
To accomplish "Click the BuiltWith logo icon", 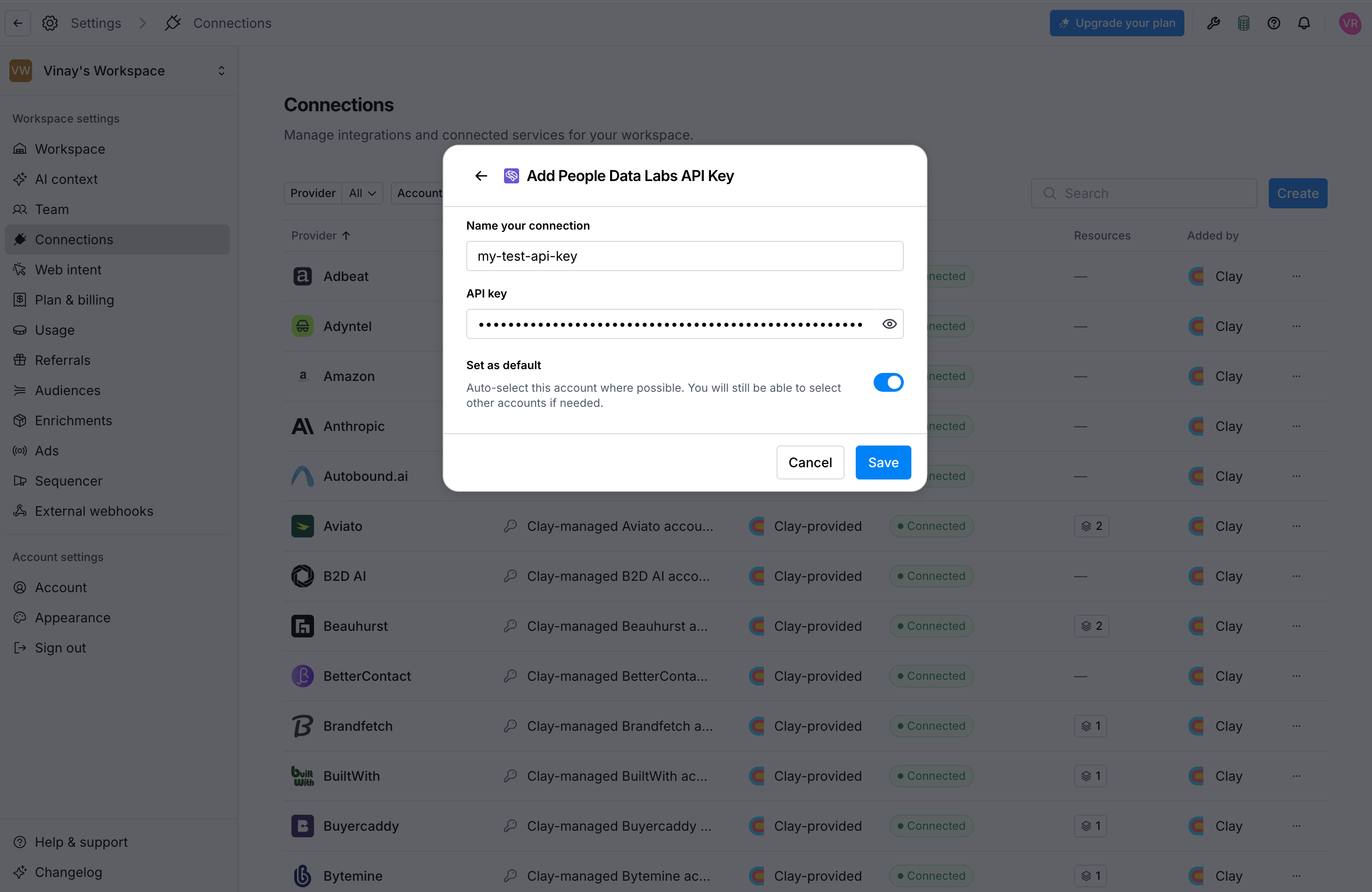I will (303, 776).
